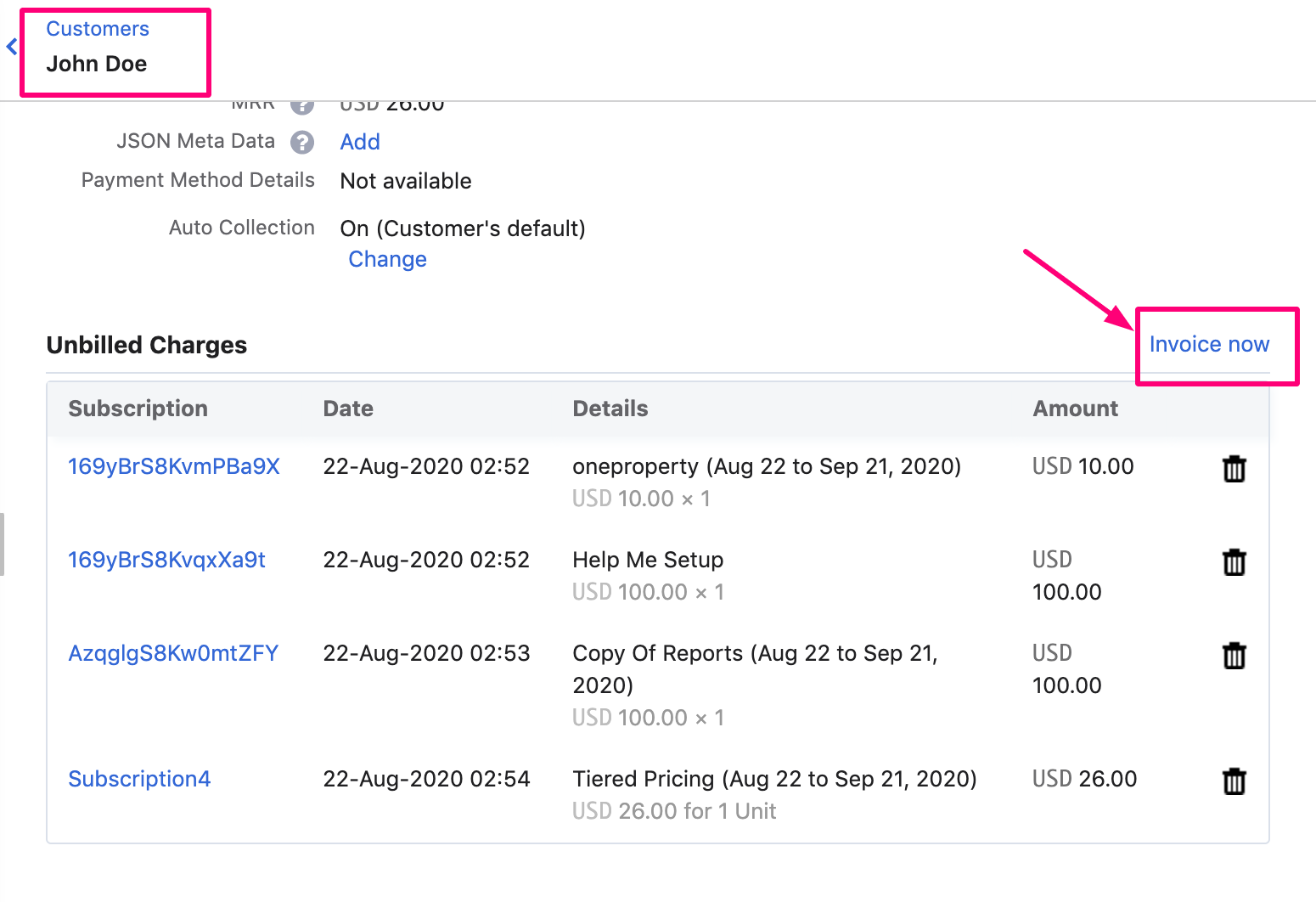Delete the oneproperty unbilled charge

point(1234,468)
